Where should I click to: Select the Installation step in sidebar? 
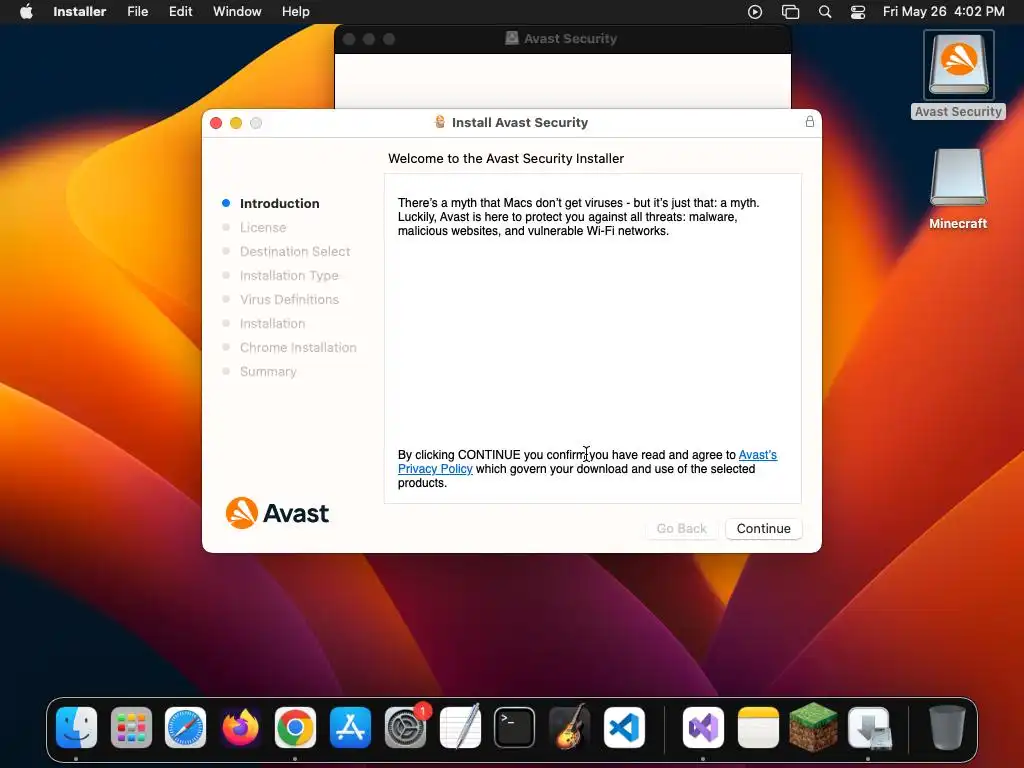[272, 323]
